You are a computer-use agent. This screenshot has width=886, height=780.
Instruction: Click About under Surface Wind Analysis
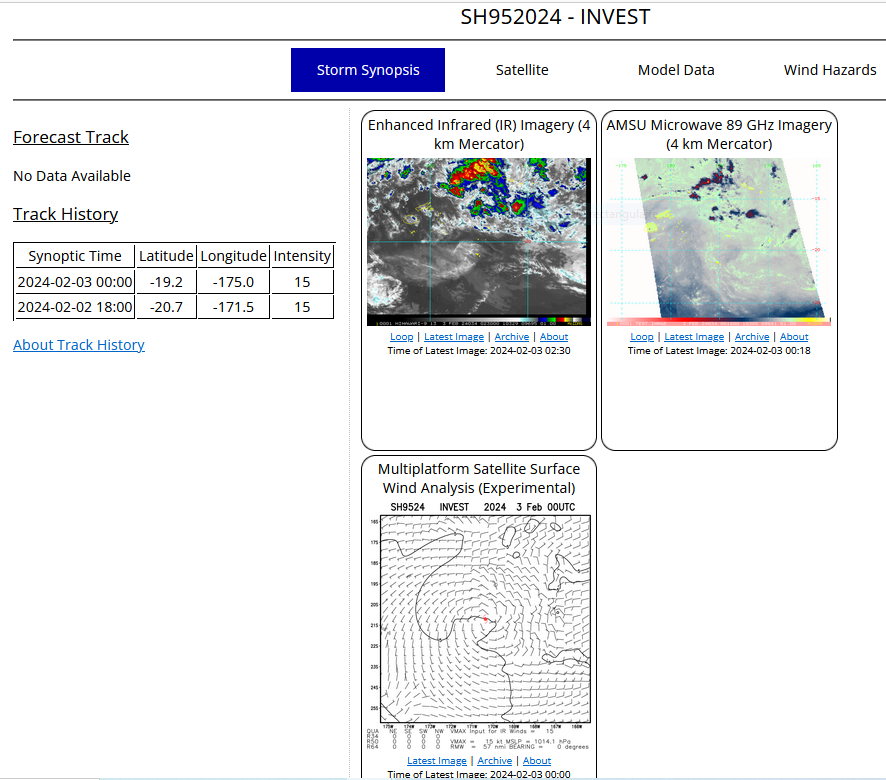pyautogui.click(x=537, y=761)
